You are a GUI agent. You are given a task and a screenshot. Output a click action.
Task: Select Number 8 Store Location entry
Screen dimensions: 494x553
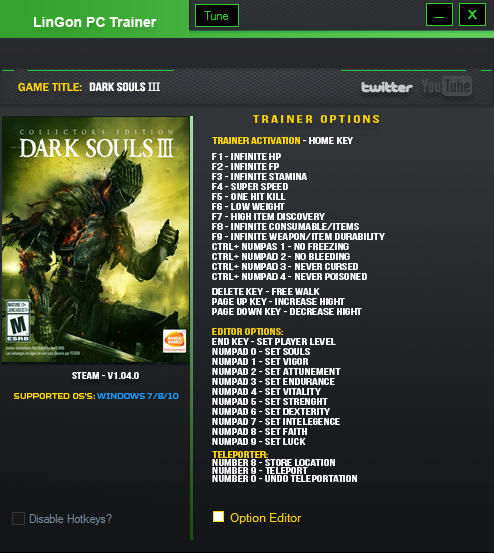273,462
